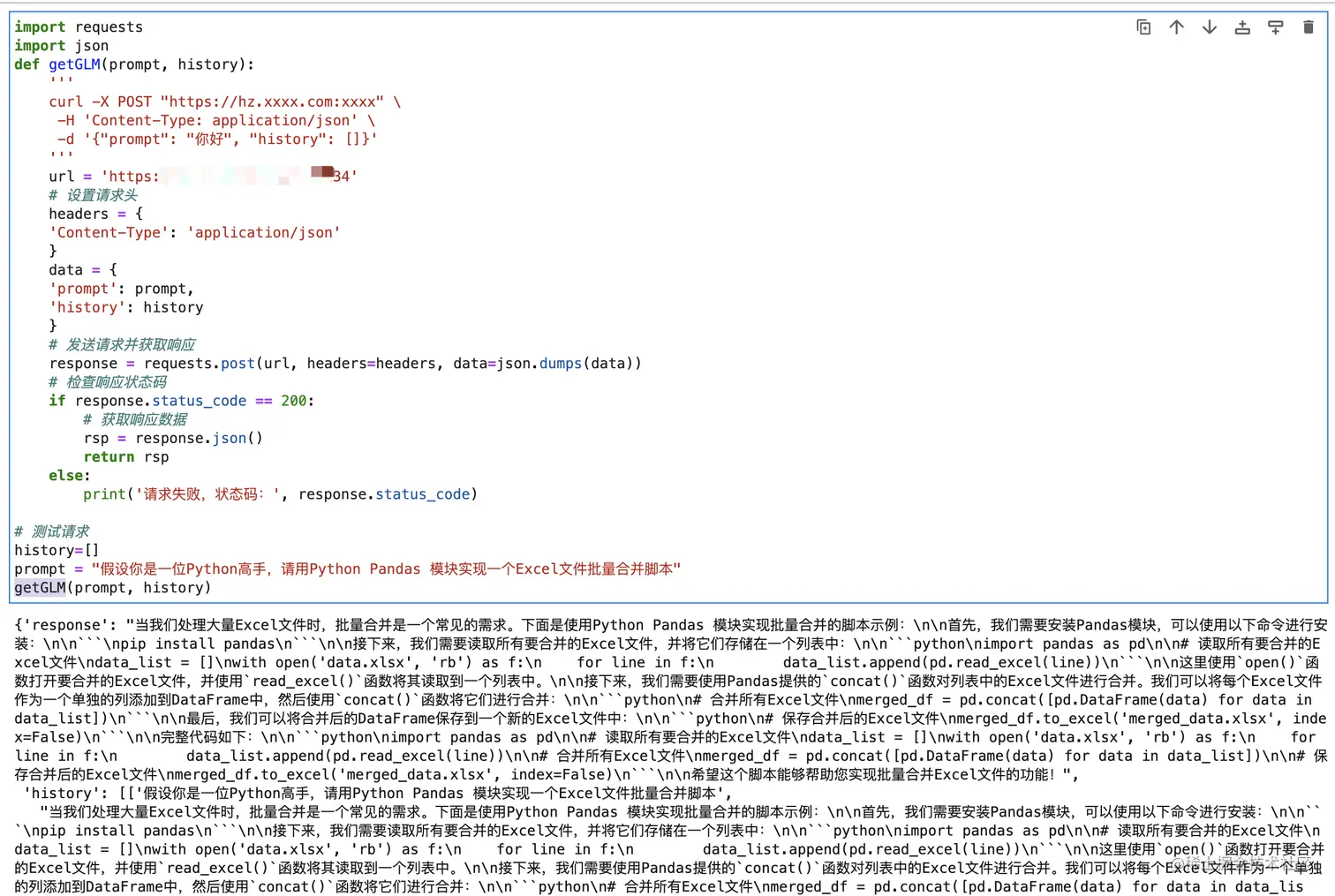Click the curl -X POST docstring line
This screenshot has width=1335, height=896.
click(225, 102)
